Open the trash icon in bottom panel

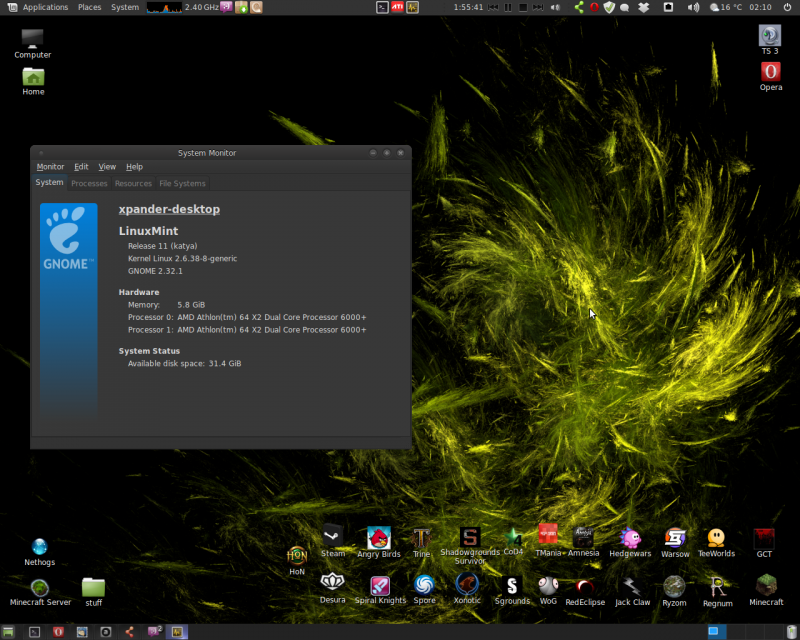[791, 632]
